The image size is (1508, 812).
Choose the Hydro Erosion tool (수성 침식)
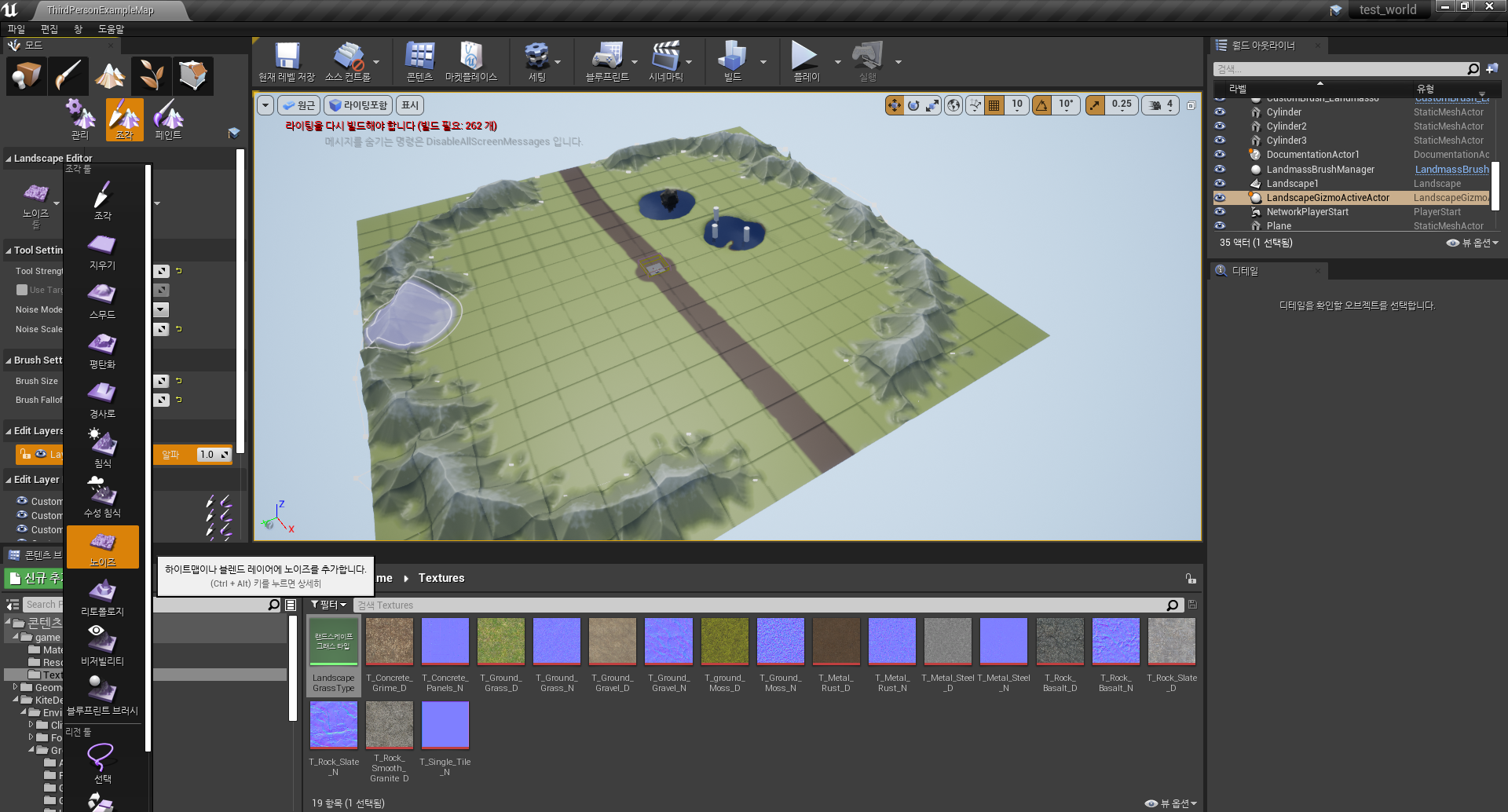pos(103,498)
